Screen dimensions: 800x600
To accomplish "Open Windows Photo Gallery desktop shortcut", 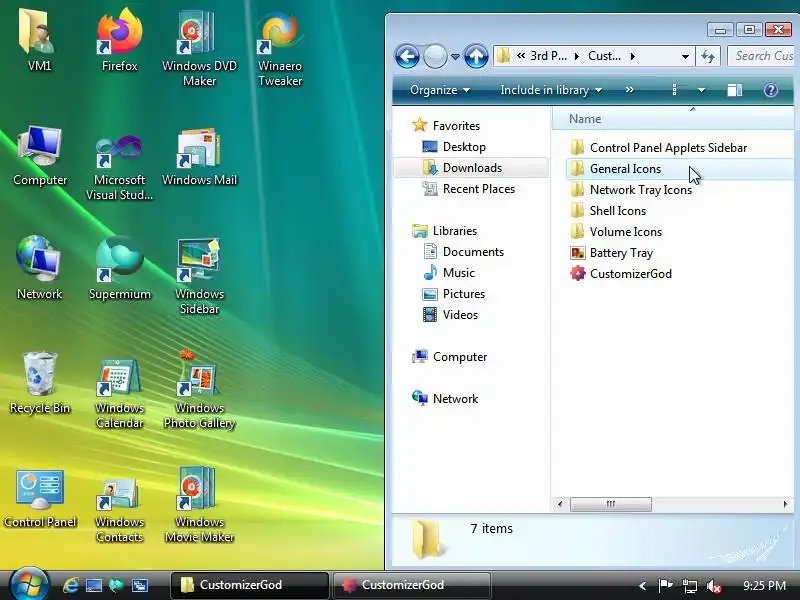I will pyautogui.click(x=199, y=390).
